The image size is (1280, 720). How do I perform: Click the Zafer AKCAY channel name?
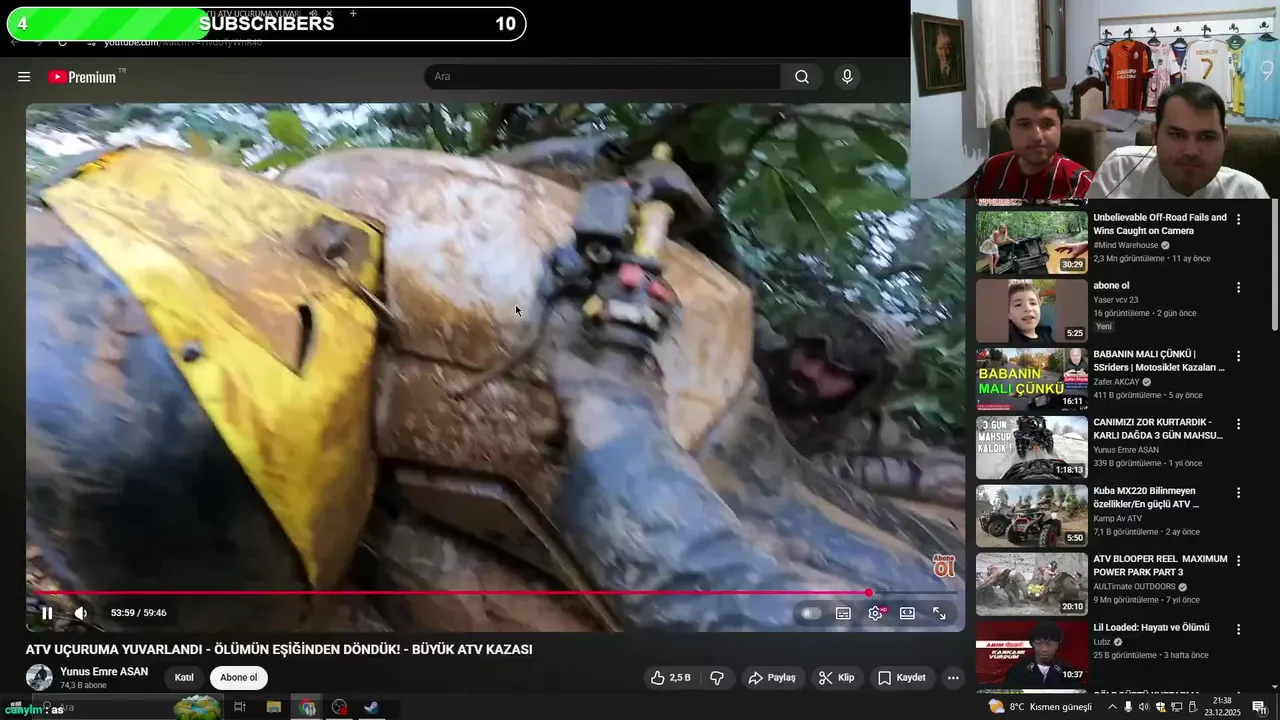tap(1118, 382)
